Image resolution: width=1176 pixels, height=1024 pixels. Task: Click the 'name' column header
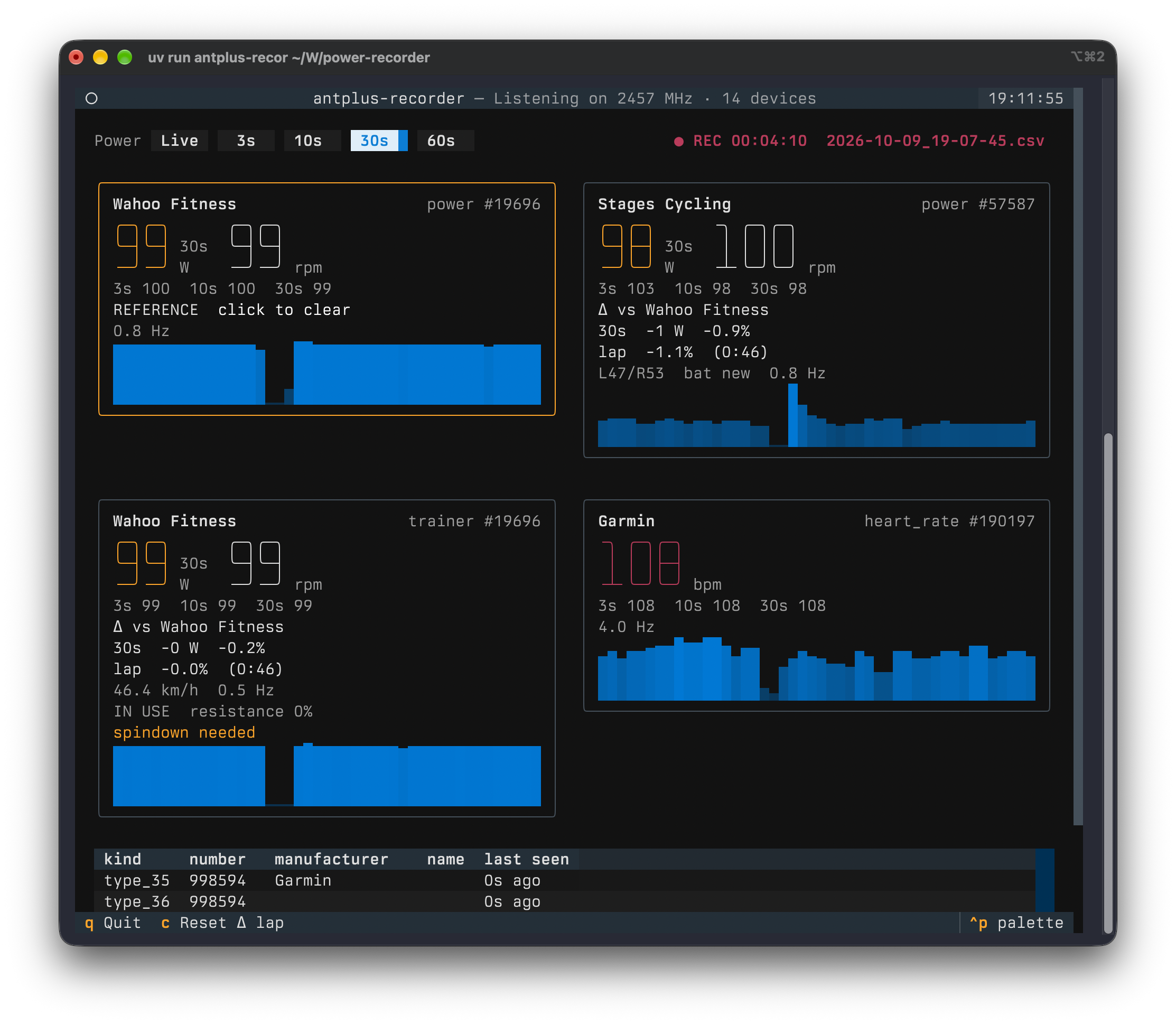point(445,859)
